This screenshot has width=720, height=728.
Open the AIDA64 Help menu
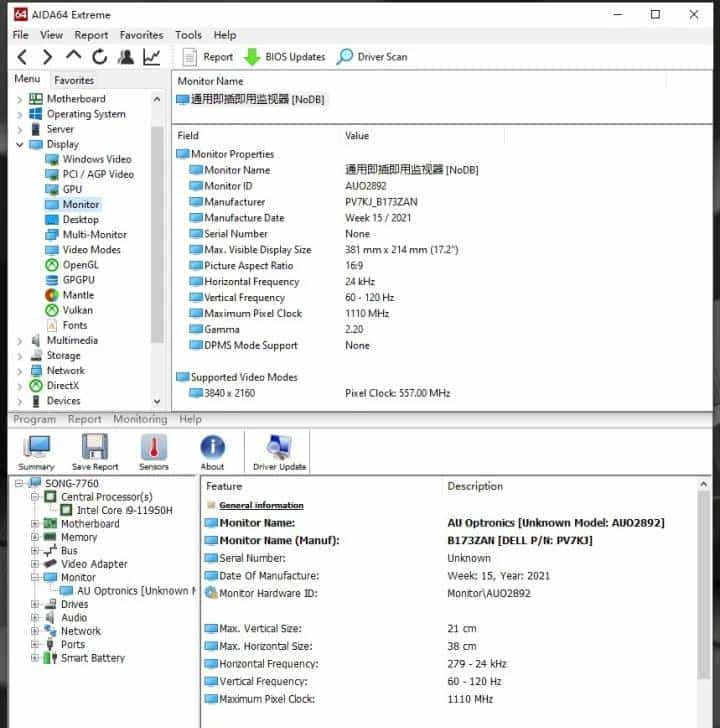point(225,35)
